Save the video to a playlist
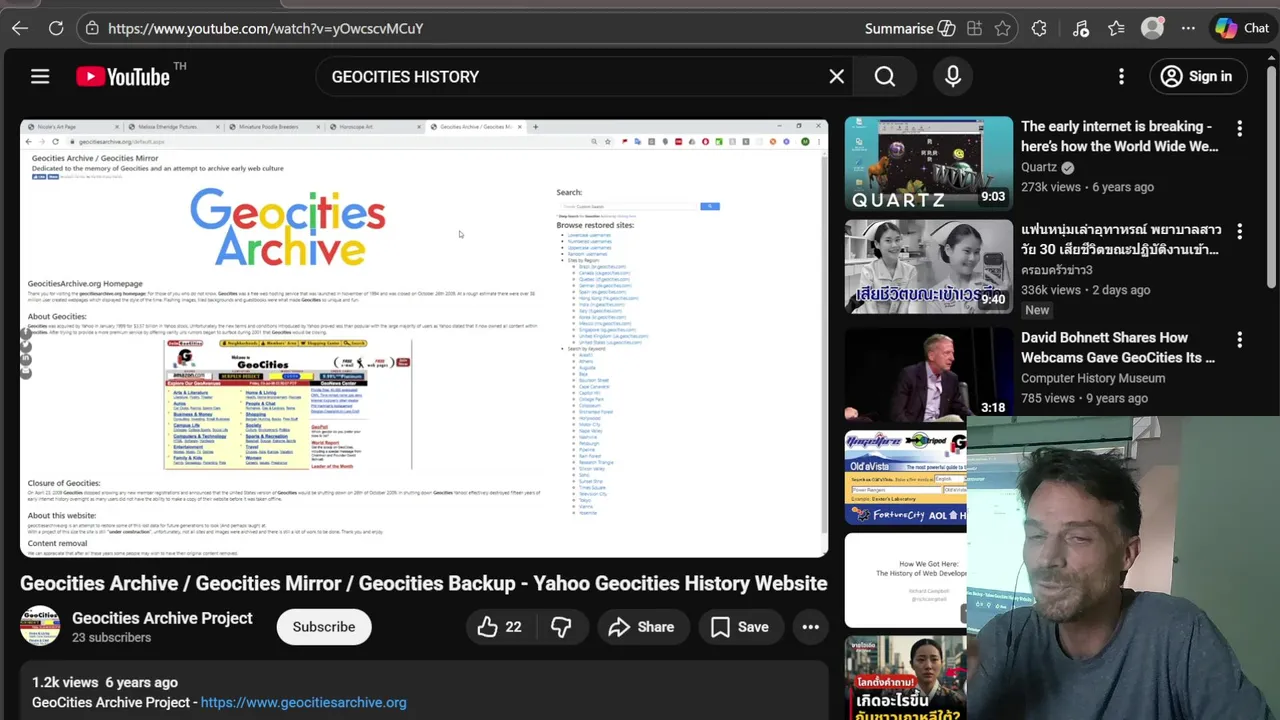1280x720 pixels. tap(739, 627)
